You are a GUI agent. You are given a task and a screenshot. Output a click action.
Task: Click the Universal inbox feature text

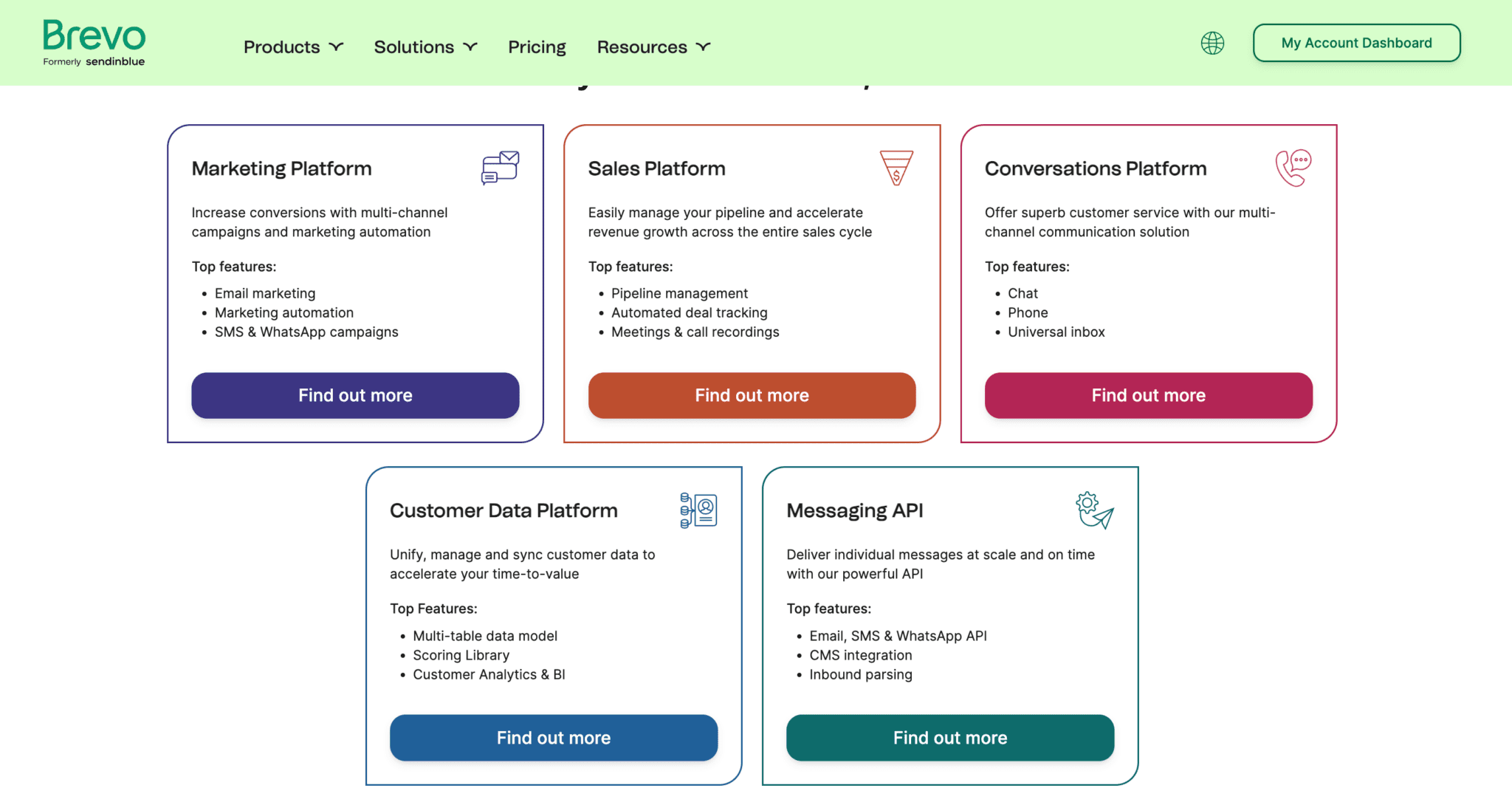(x=1056, y=332)
